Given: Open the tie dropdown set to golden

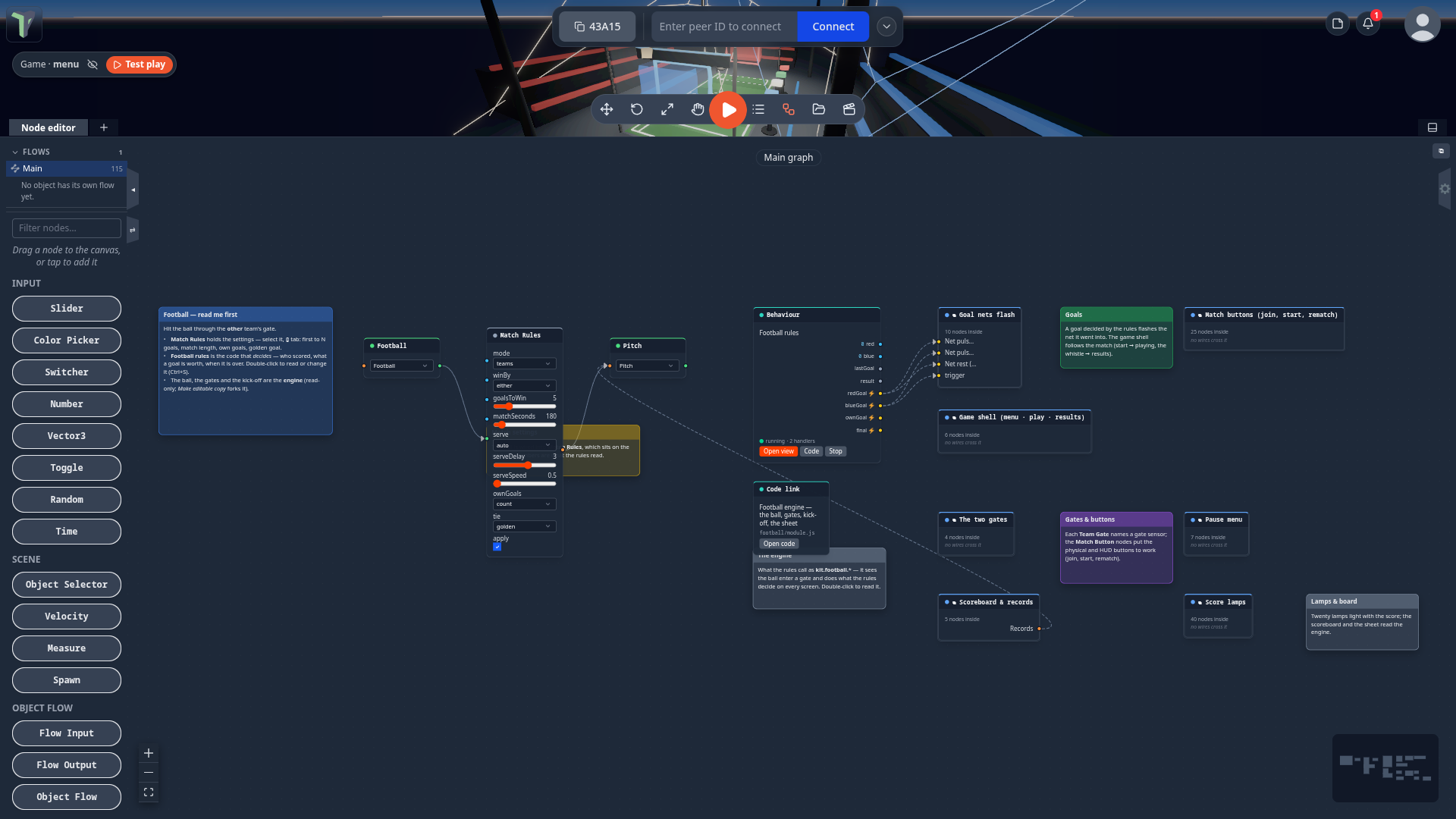Looking at the screenshot, I should click(524, 526).
